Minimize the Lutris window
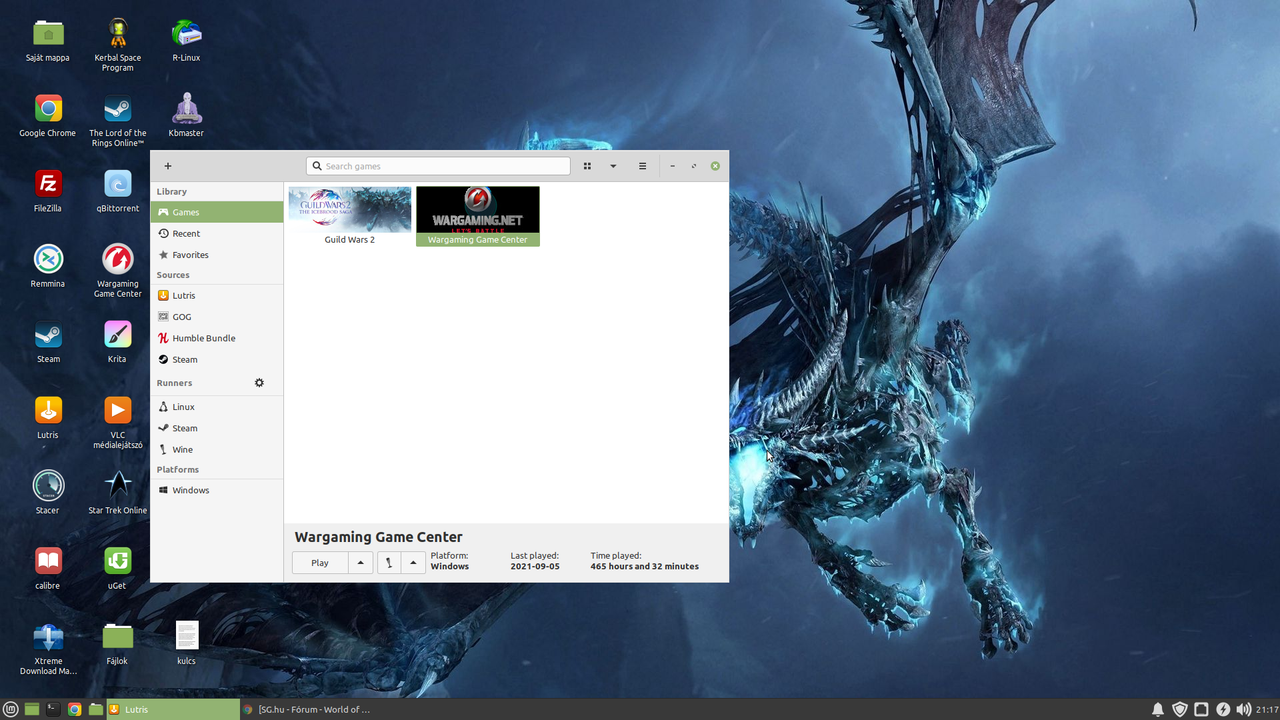The image size is (1280, 720). point(673,166)
